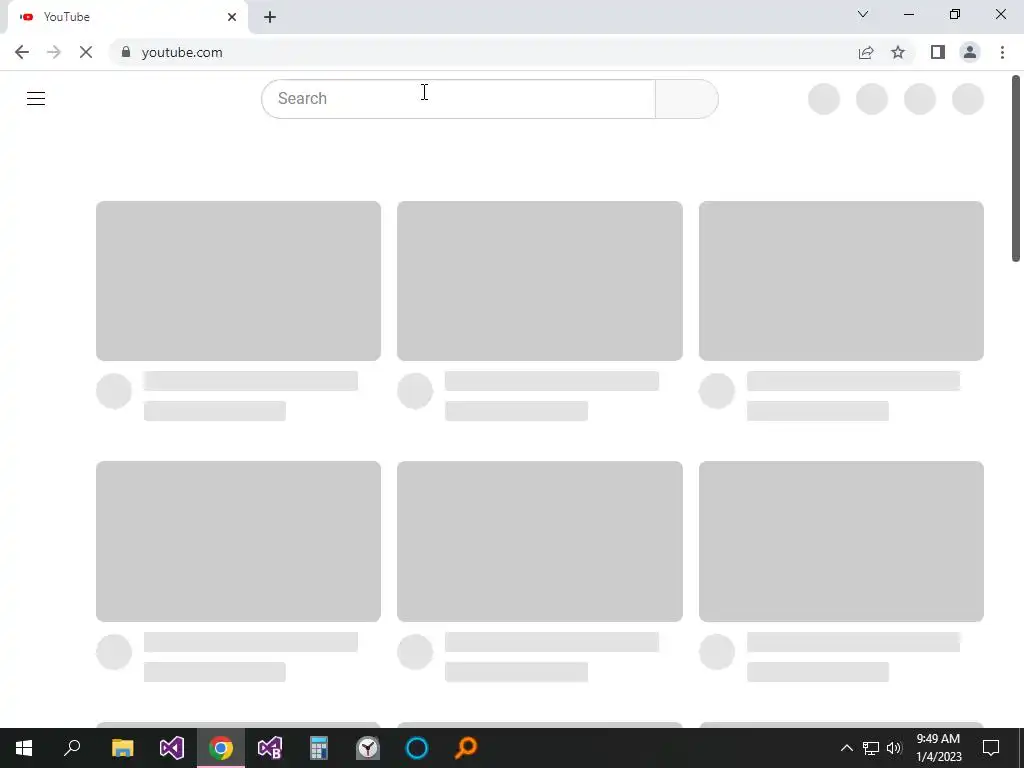
Task: View site information via the padlock icon
Action: tap(126, 52)
